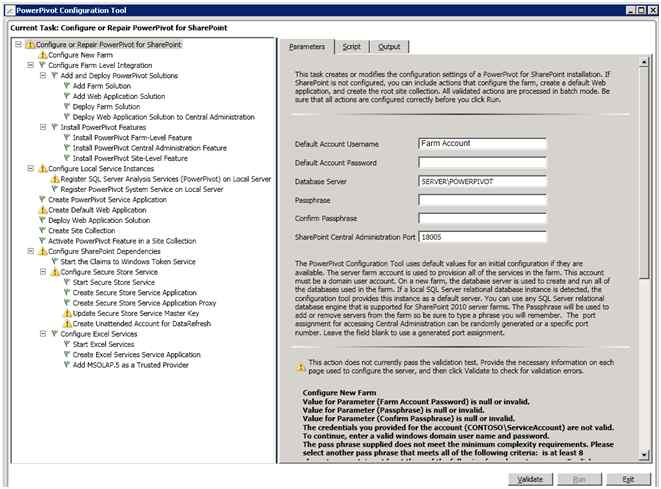Click status icon beside Add Farm Solution

point(67,86)
